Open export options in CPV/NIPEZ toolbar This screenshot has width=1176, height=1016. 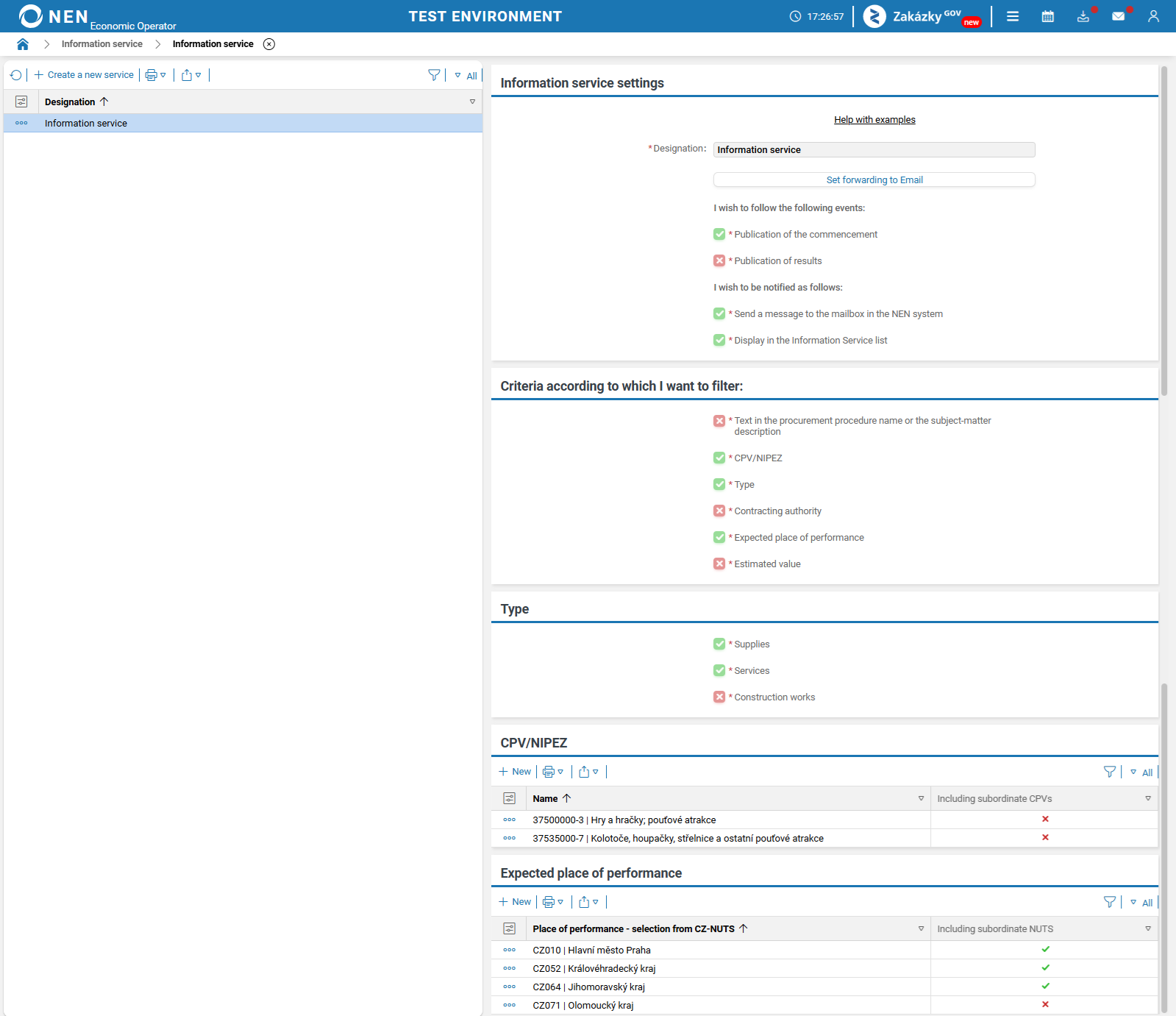pos(588,772)
